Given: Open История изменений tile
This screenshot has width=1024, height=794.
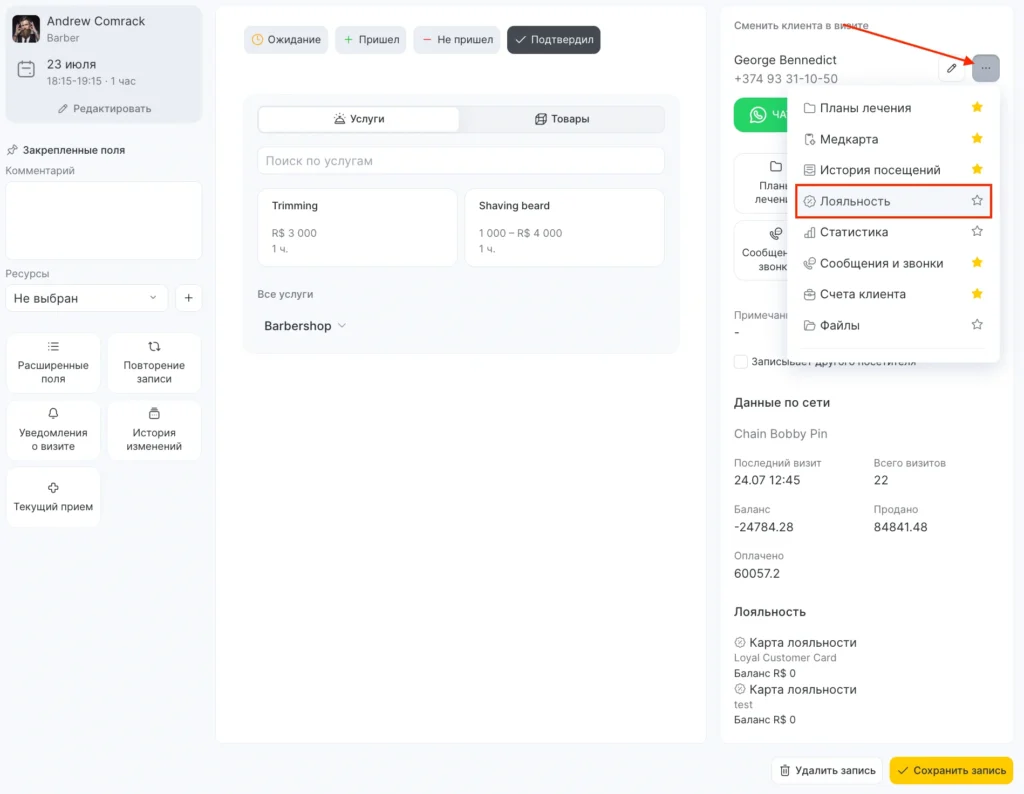Looking at the screenshot, I should pos(154,430).
